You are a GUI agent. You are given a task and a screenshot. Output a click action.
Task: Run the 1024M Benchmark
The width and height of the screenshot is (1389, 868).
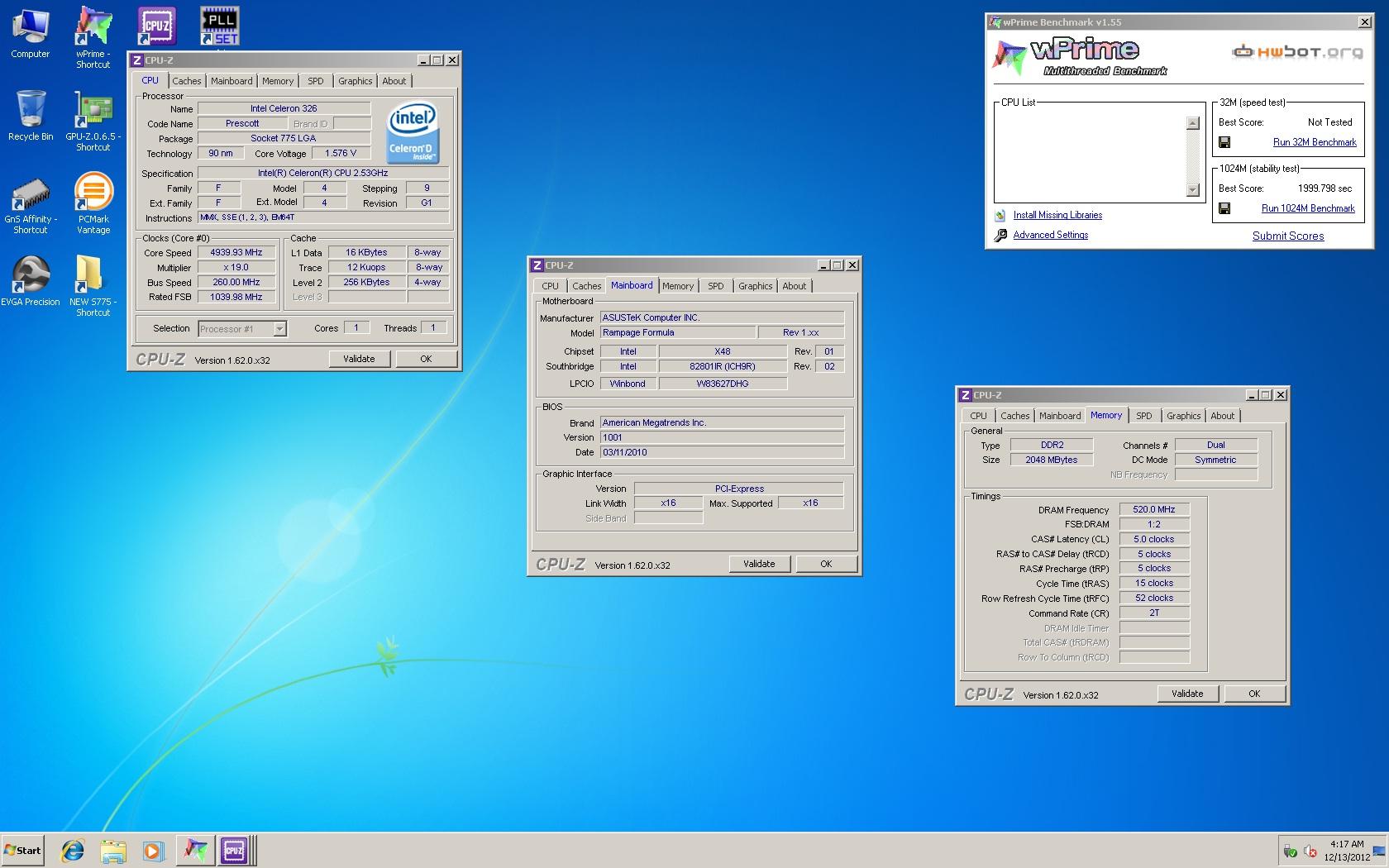point(1308,208)
